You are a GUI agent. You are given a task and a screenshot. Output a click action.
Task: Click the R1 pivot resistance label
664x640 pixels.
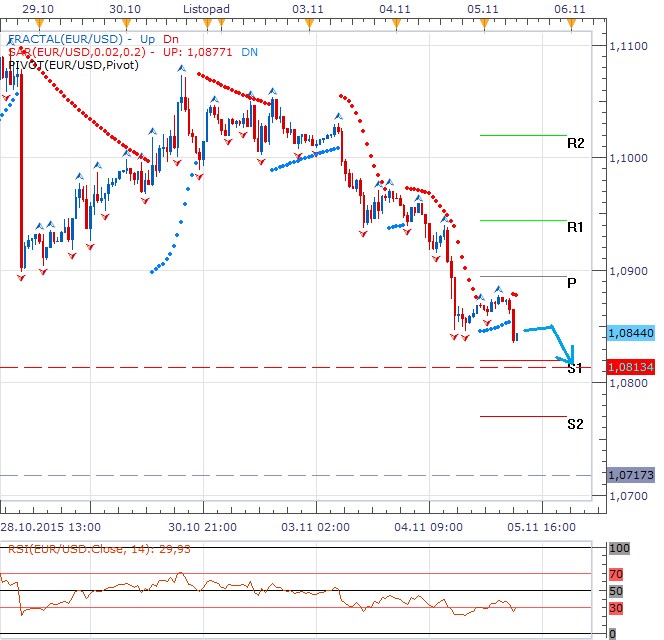coord(575,228)
